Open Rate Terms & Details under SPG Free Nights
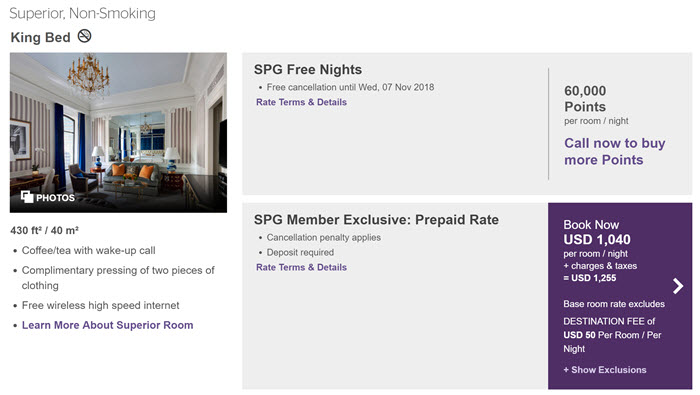Image resolution: width=700 pixels, height=395 pixels. [x=301, y=102]
